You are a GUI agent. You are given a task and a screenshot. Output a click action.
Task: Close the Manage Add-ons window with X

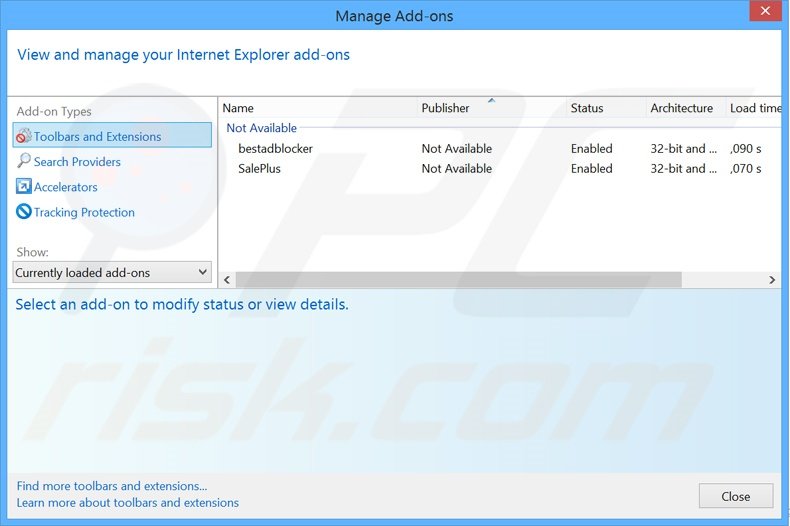[765, 11]
